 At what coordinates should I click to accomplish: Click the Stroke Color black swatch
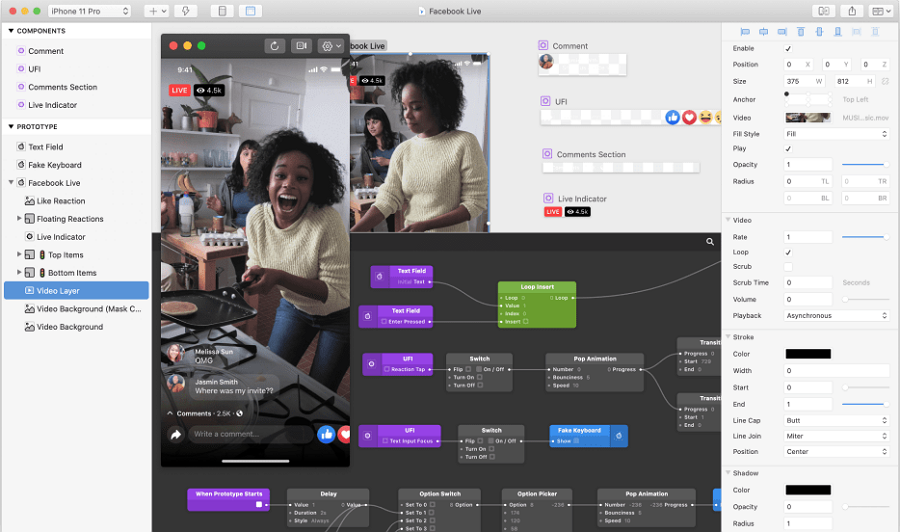(808, 354)
